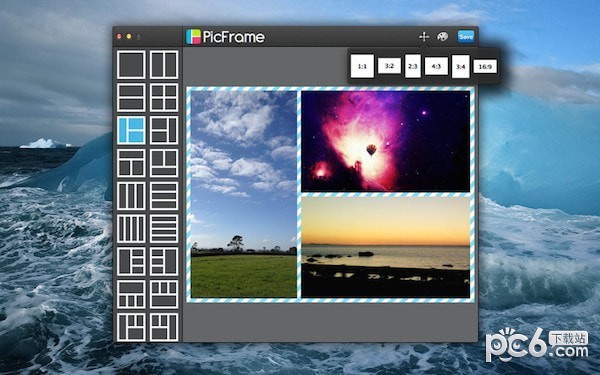
Task: Click the clouds and field photo
Action: pyautogui.click(x=244, y=194)
